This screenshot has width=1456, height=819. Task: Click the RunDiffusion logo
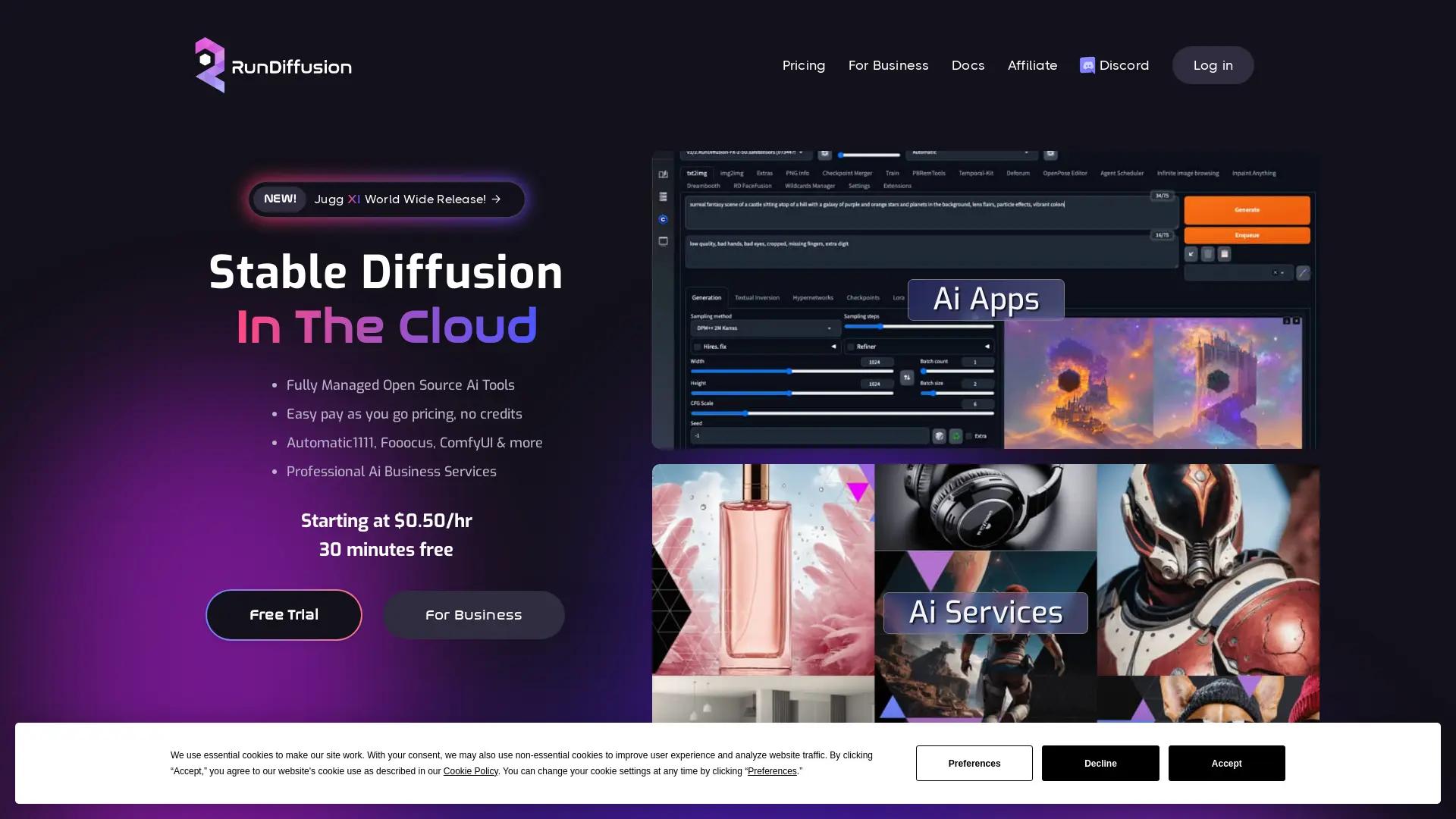(273, 65)
